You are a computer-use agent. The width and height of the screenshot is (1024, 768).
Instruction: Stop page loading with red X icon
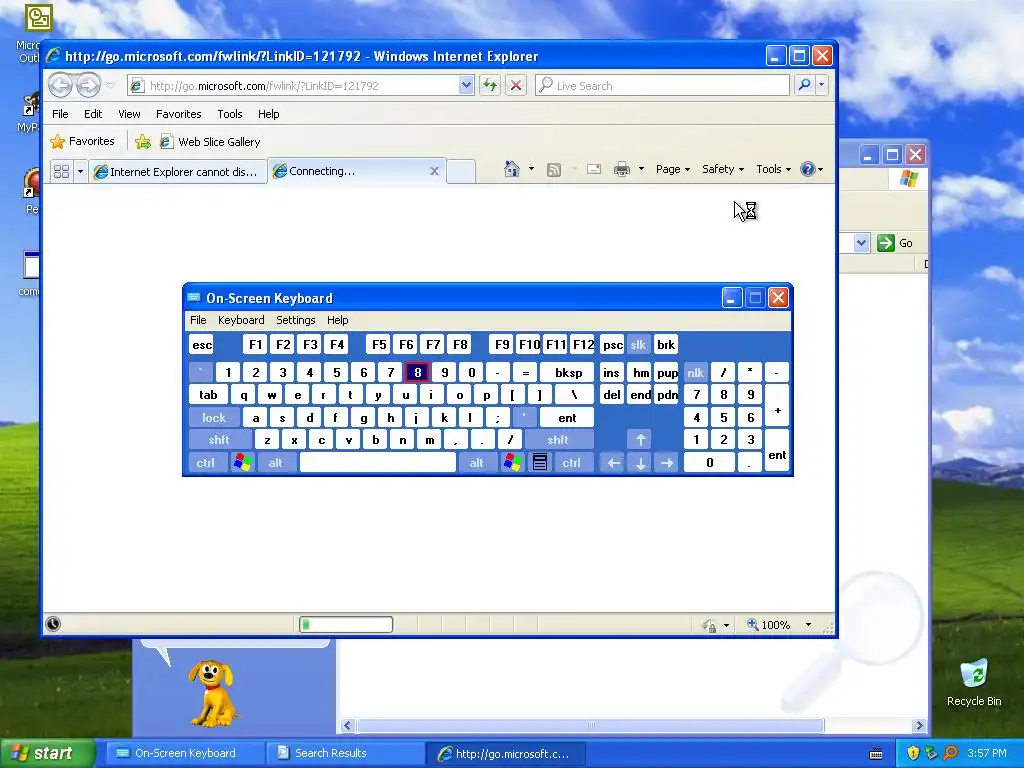(x=516, y=85)
